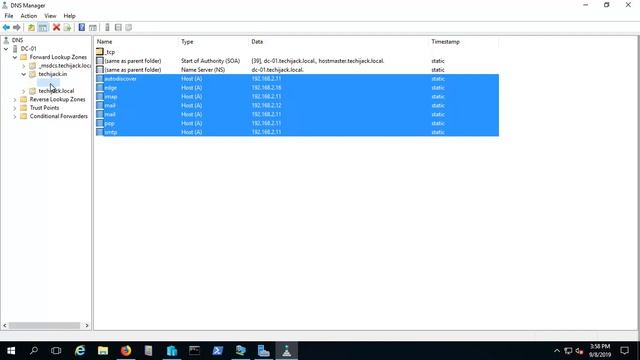Delete selected records with red X
Screen dimensions: 640x360
click(x=56, y=27)
